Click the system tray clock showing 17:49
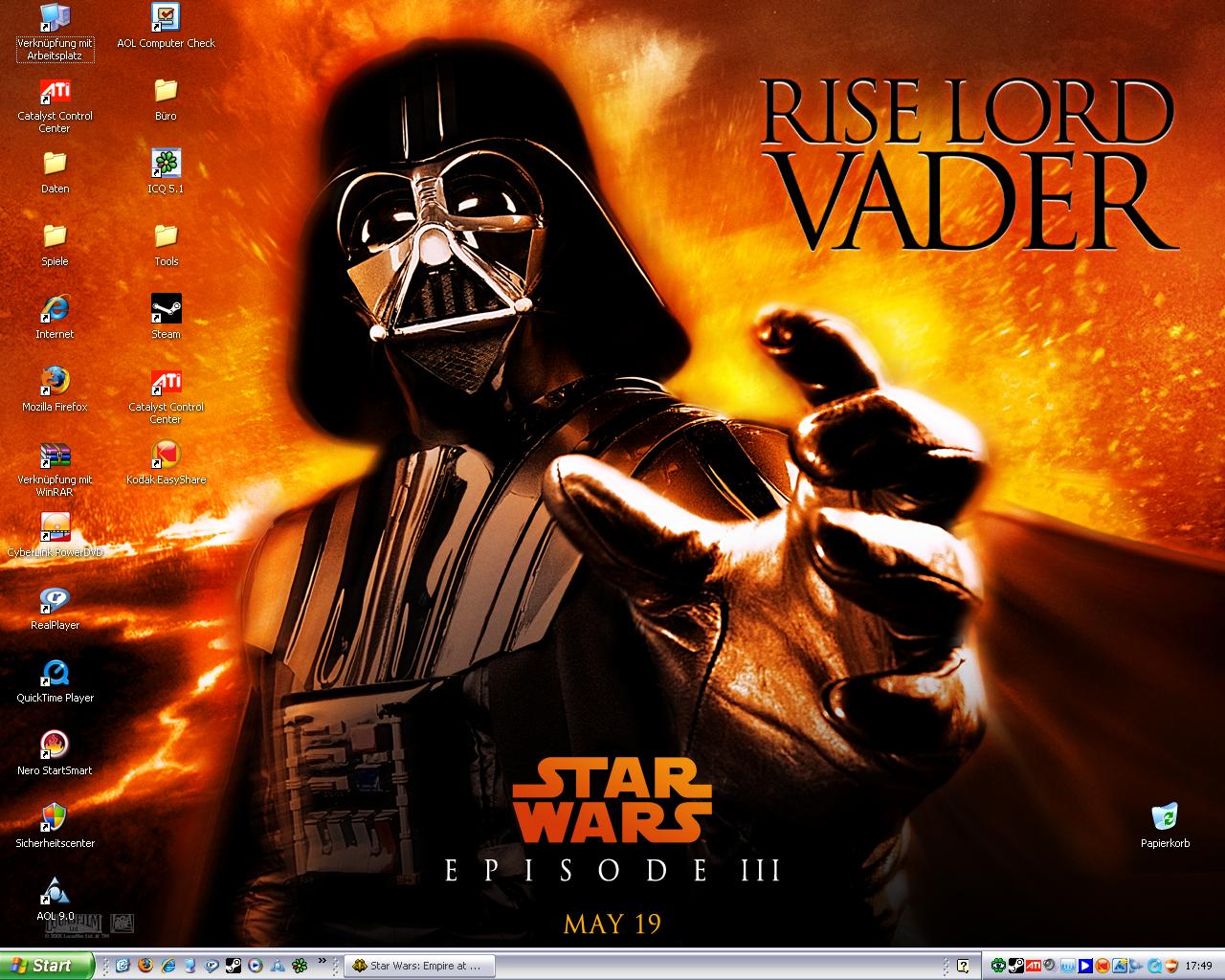The width and height of the screenshot is (1225, 980). tap(1198, 966)
